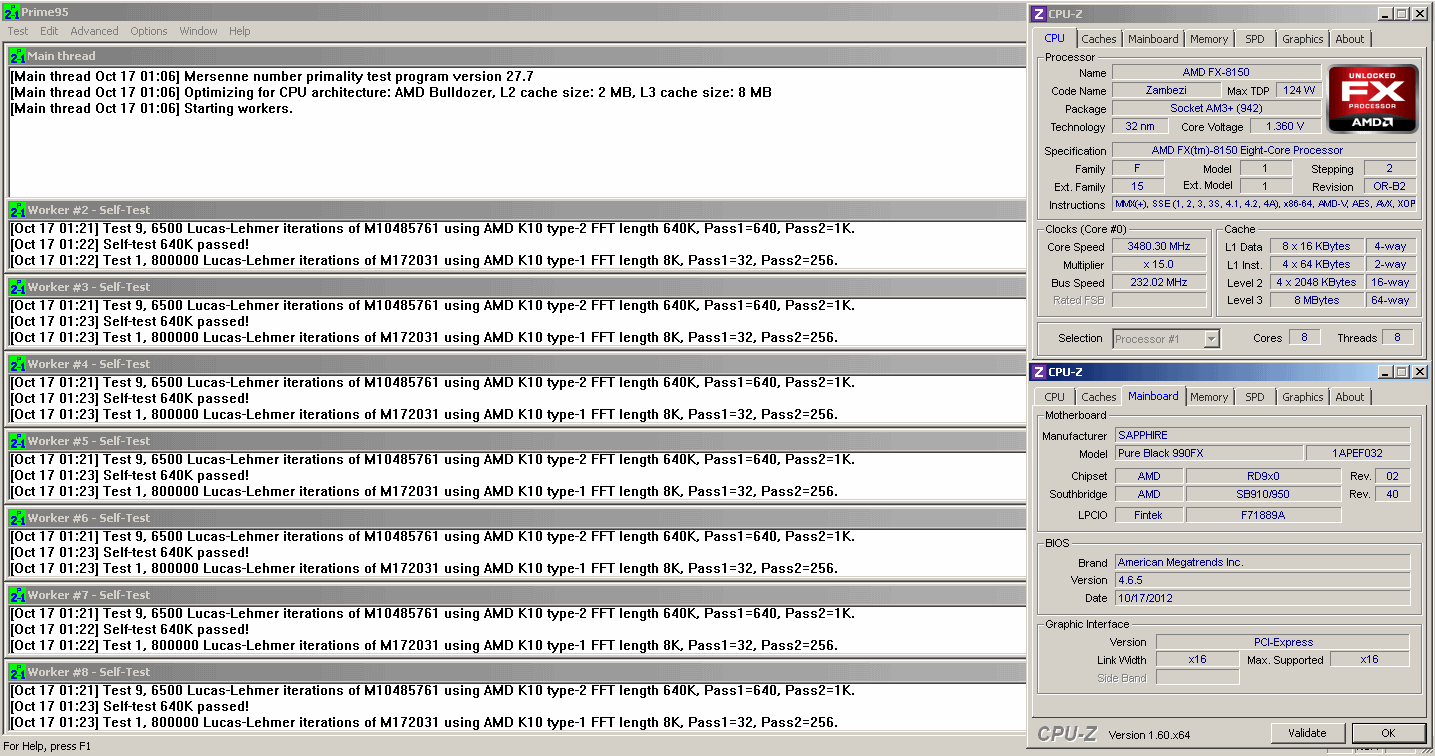
Task: Click 'For Help, press F1' status bar text
Action: 47,746
